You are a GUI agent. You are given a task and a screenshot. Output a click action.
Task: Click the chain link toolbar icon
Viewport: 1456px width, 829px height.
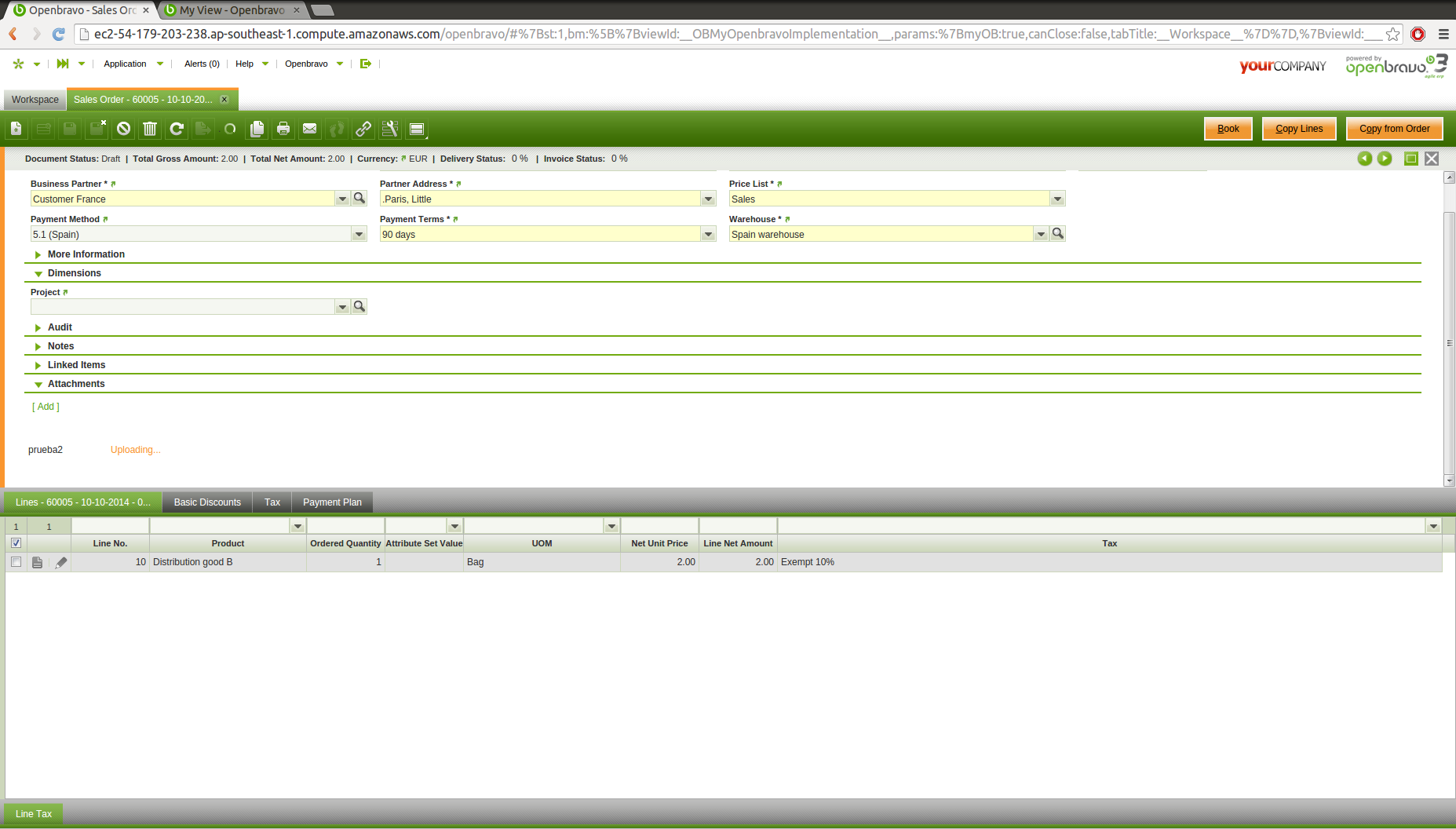pos(363,129)
